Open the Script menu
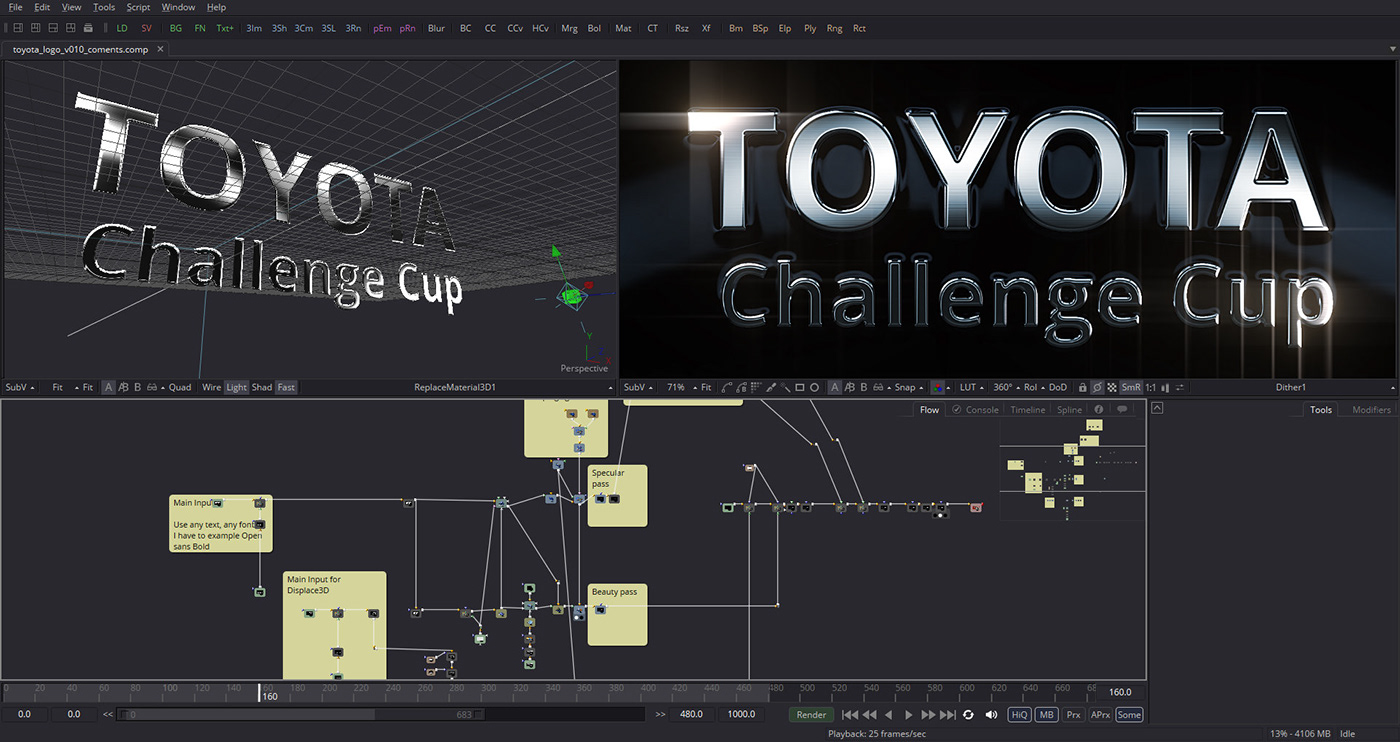This screenshot has width=1400, height=742. pyautogui.click(x=138, y=7)
